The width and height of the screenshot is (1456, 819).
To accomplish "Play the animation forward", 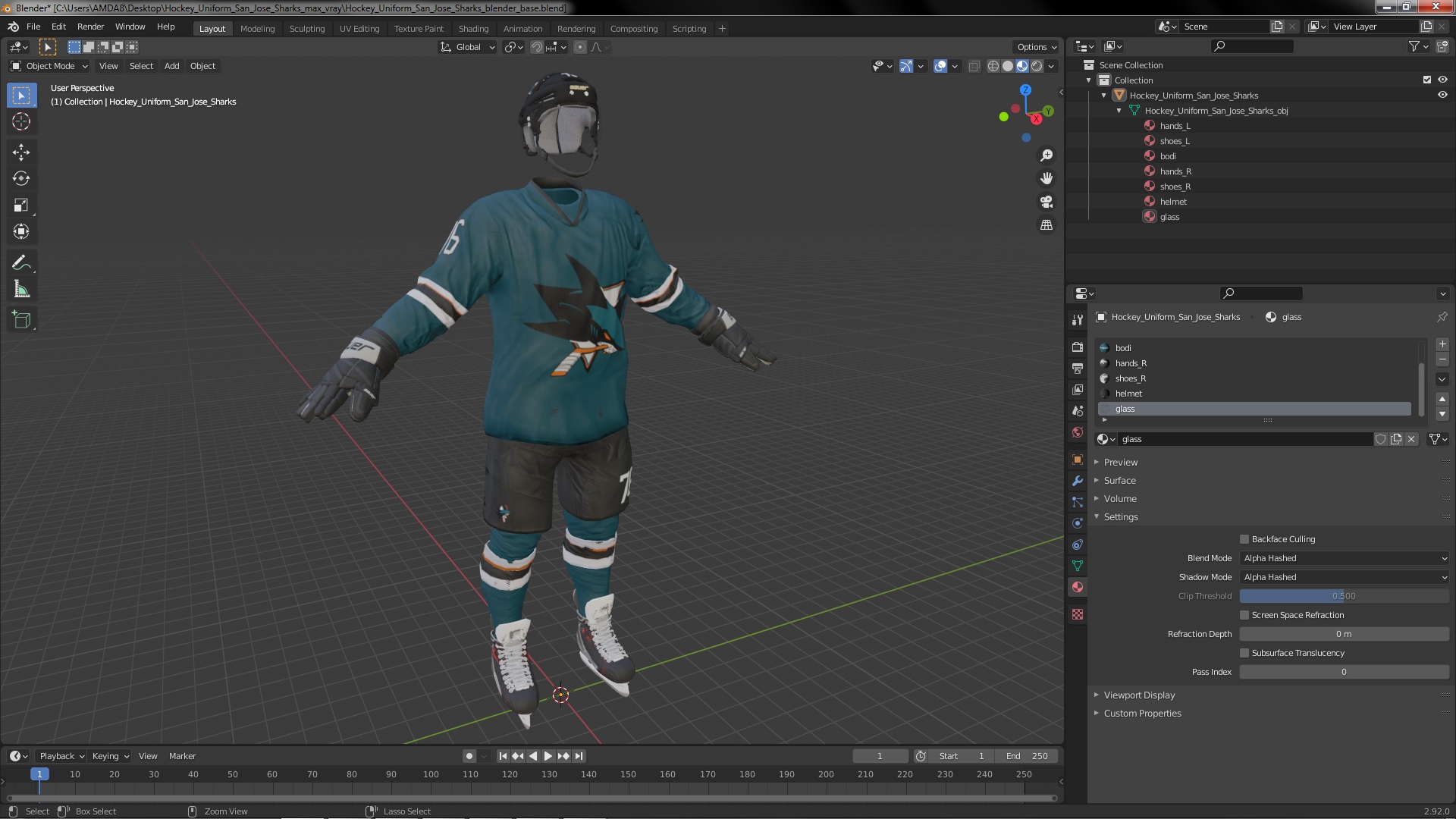I will 548,756.
